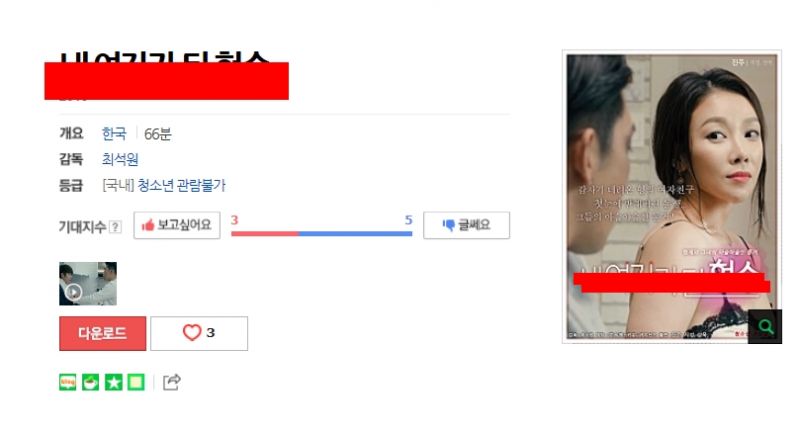Bookmark the page with the green star icon
The image size is (800, 432).
pos(113,382)
